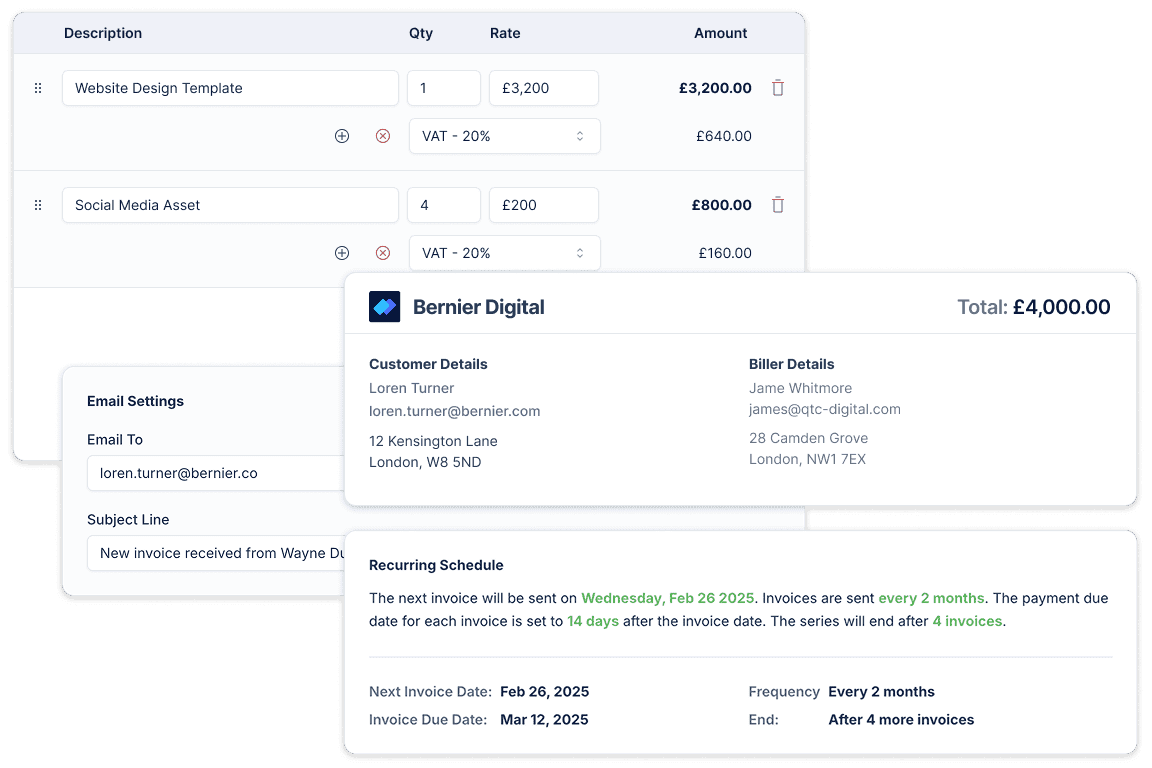Image resolution: width=1152 pixels, height=768 pixels.
Task: Remove VAT from Website Design Template item
Action: tap(383, 136)
